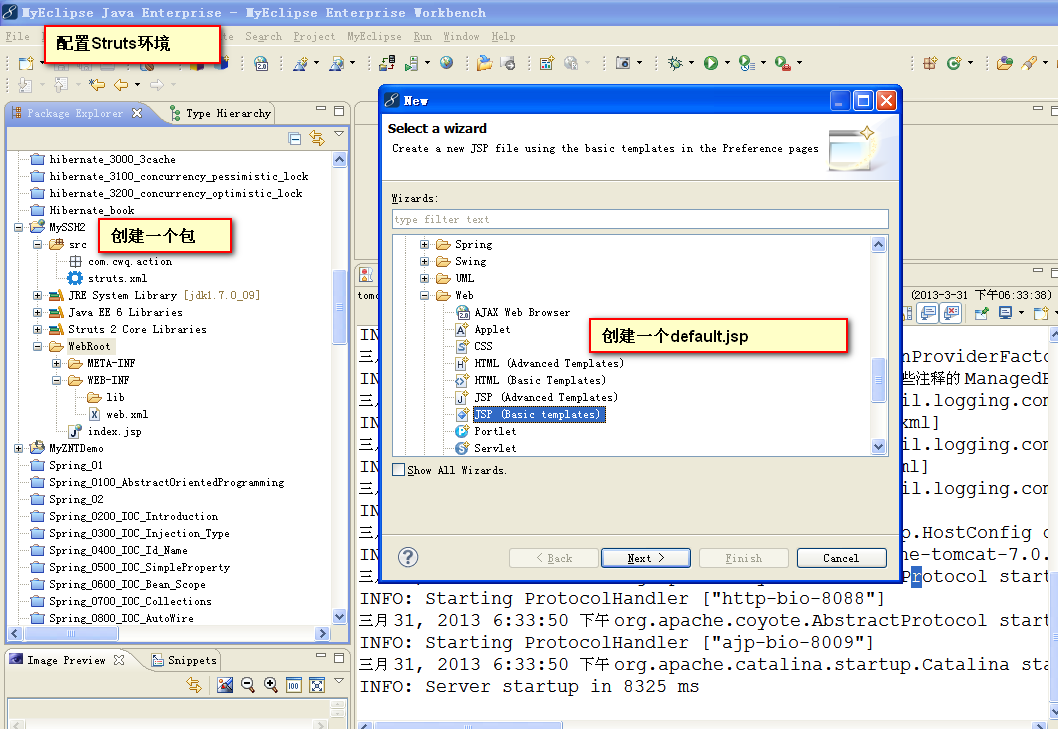Click the 100 percent size icon in Image Preview
Viewport: 1058px width, 729px height.
pyautogui.click(x=294, y=685)
